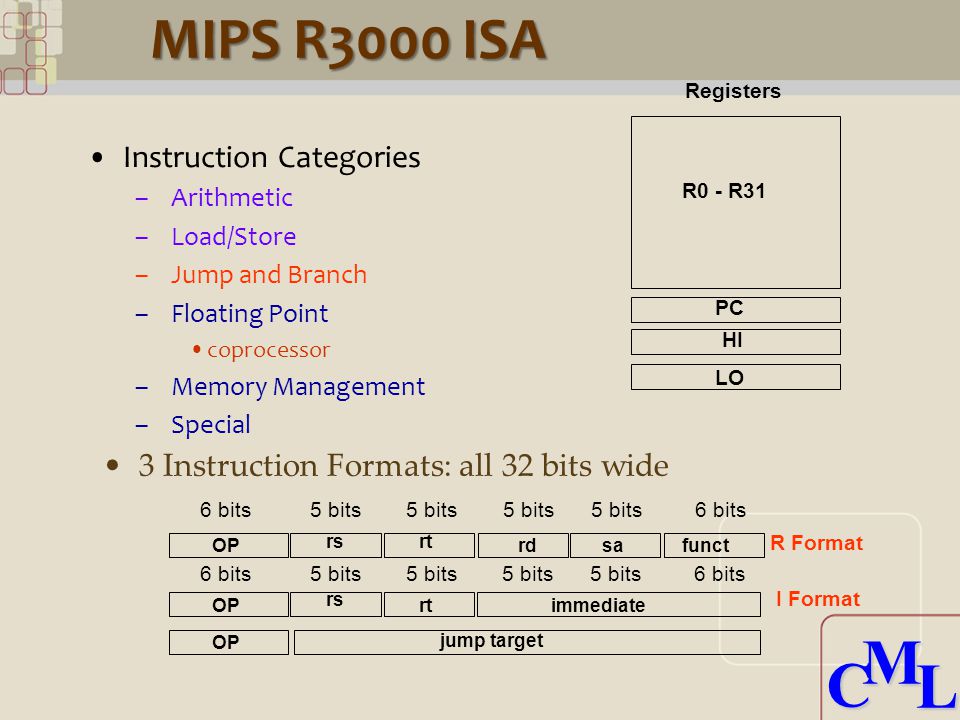Click the '5 bits' label above 'sa'
This screenshot has height=720, width=960.
(x=617, y=510)
